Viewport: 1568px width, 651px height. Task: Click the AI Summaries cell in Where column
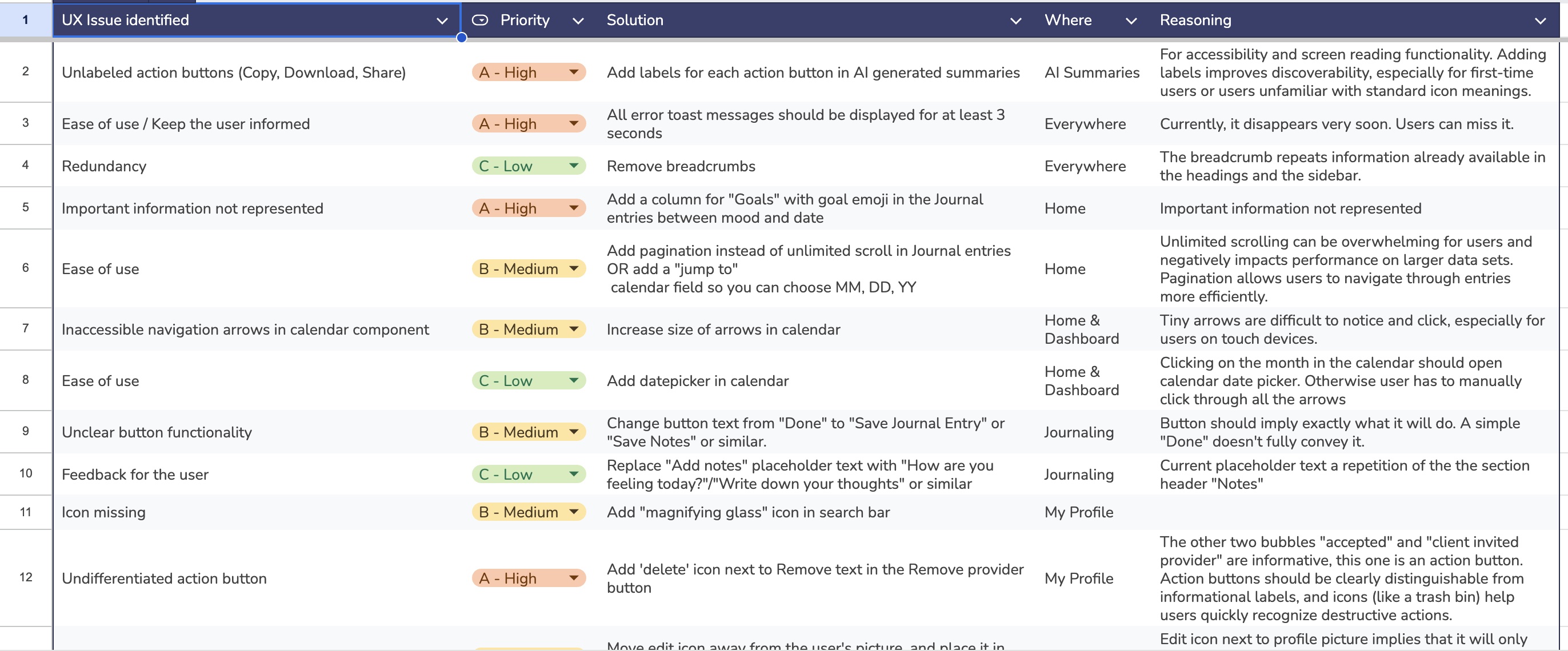[1091, 73]
